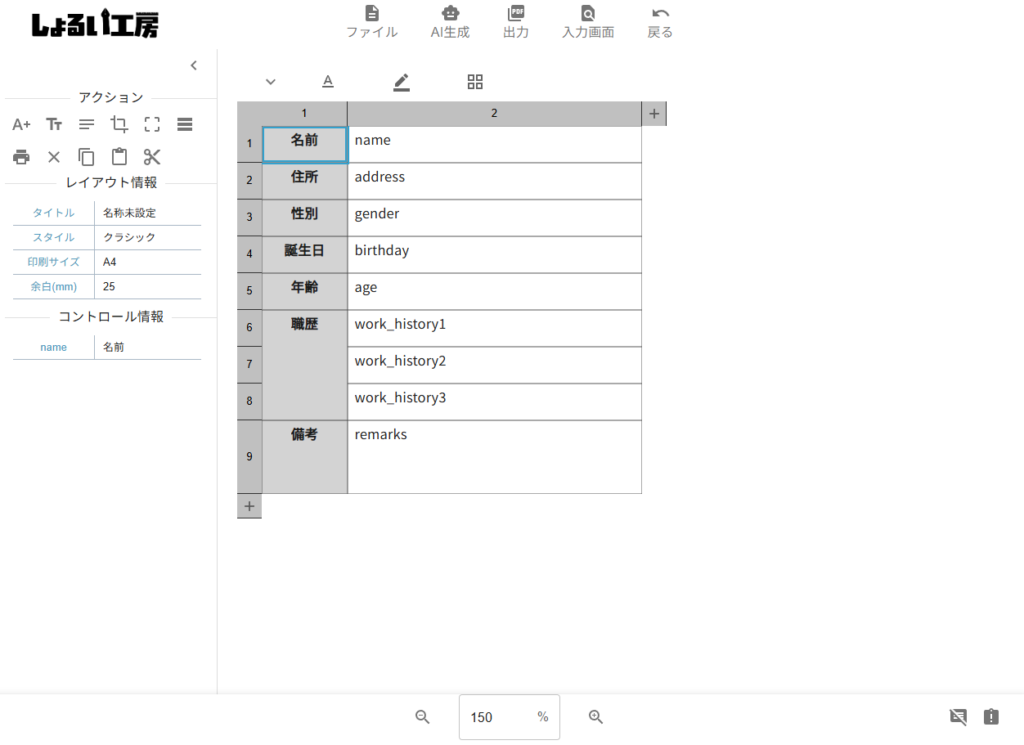Click the X delete icon in actions

(x=54, y=157)
